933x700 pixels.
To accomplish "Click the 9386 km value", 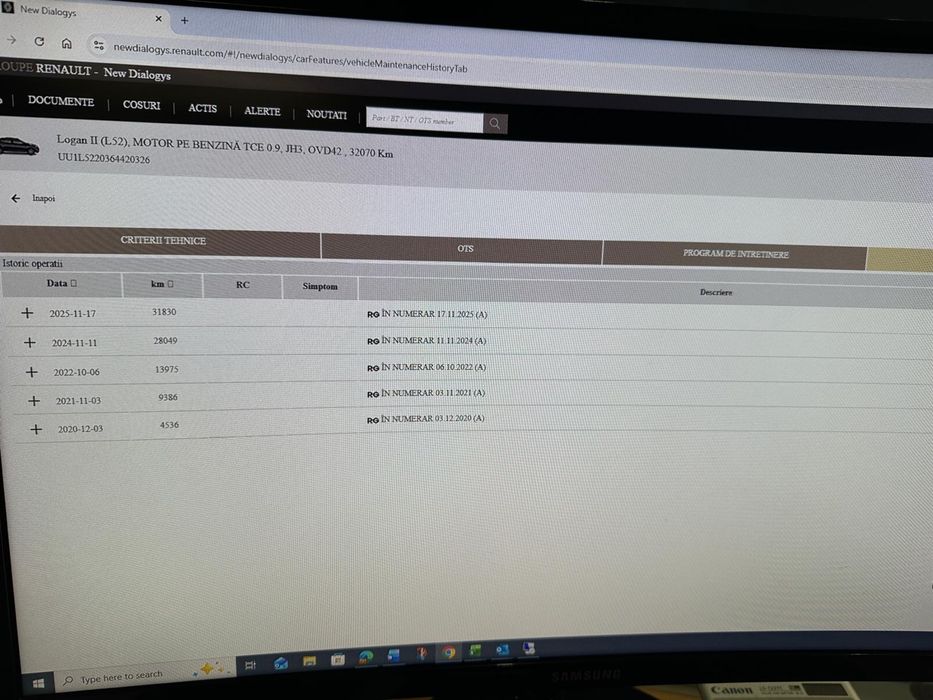I will [x=168, y=397].
